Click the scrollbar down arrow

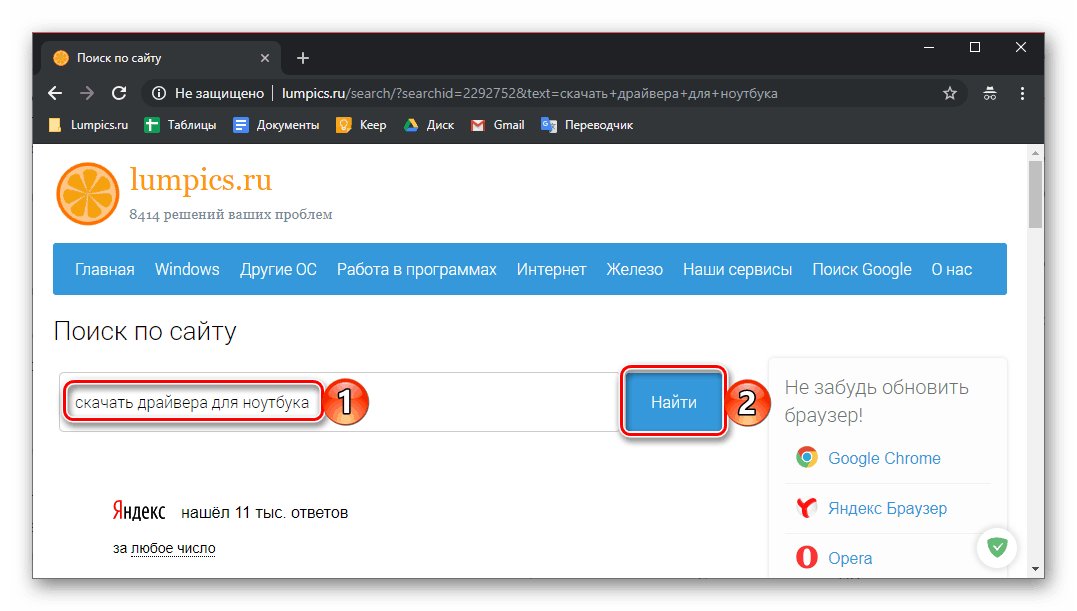[x=1035, y=569]
